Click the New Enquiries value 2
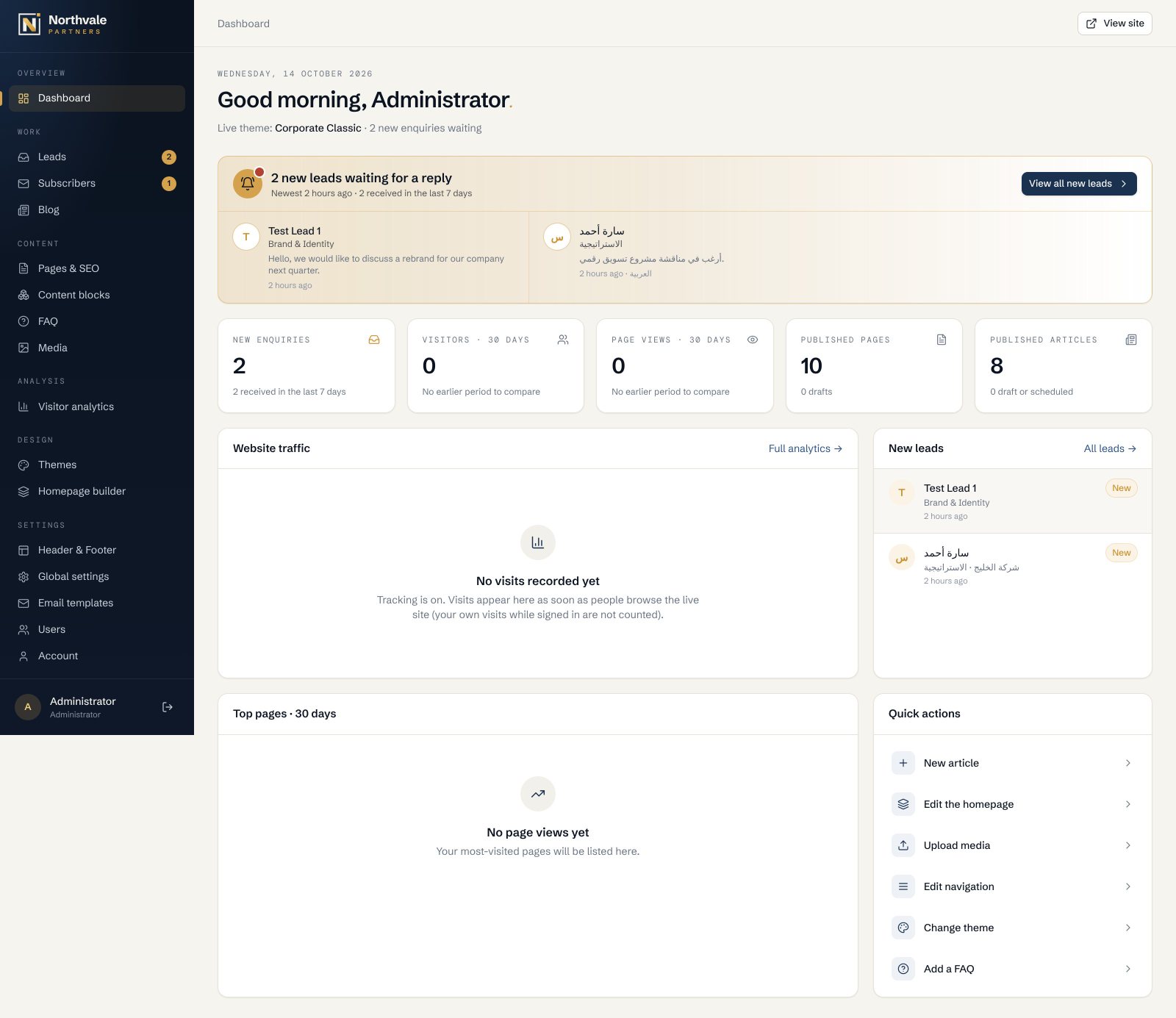This screenshot has width=1176, height=1018. [x=240, y=366]
